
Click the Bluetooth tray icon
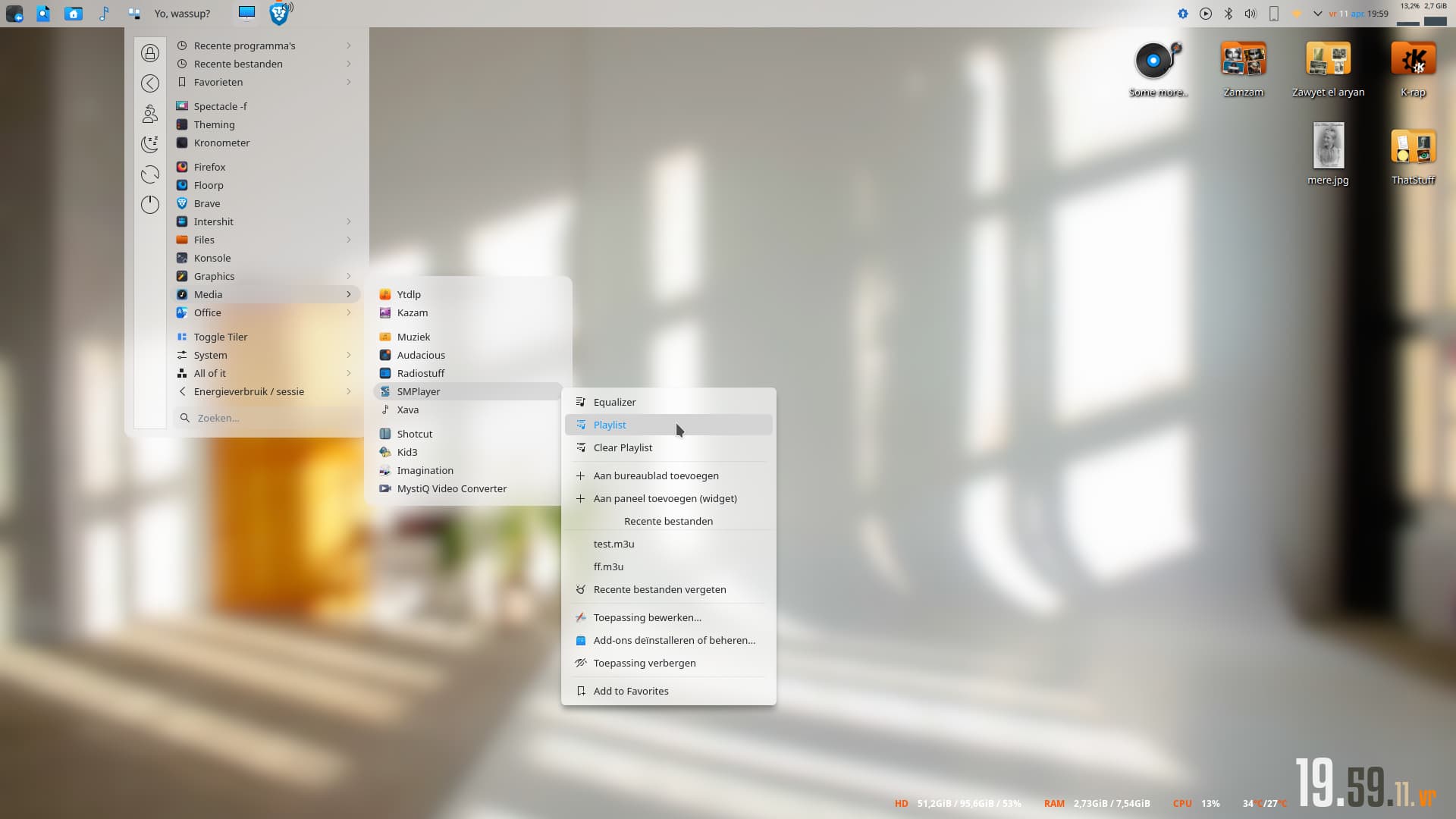click(x=1228, y=14)
